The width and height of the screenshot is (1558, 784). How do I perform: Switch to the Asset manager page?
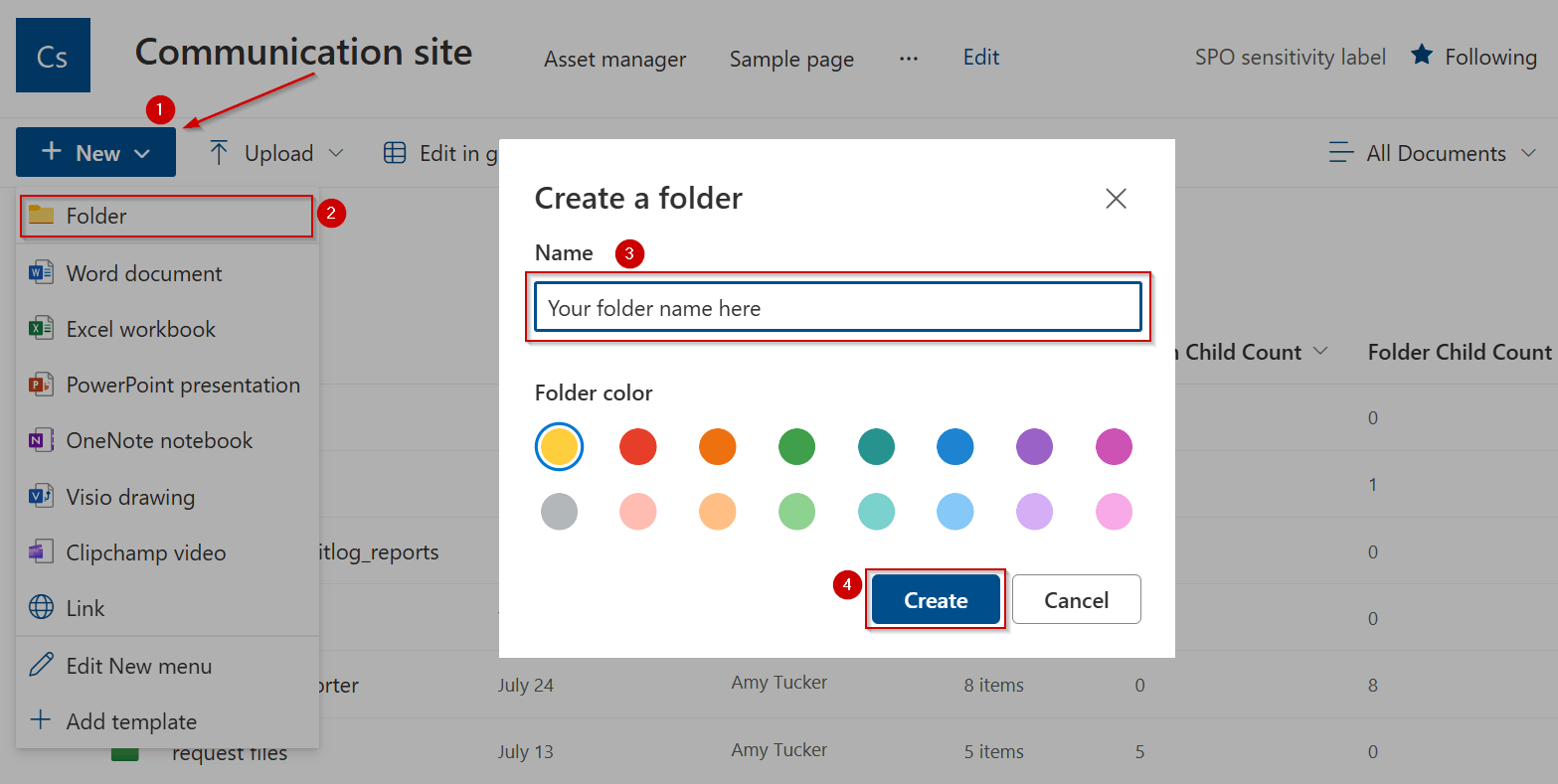pos(613,59)
